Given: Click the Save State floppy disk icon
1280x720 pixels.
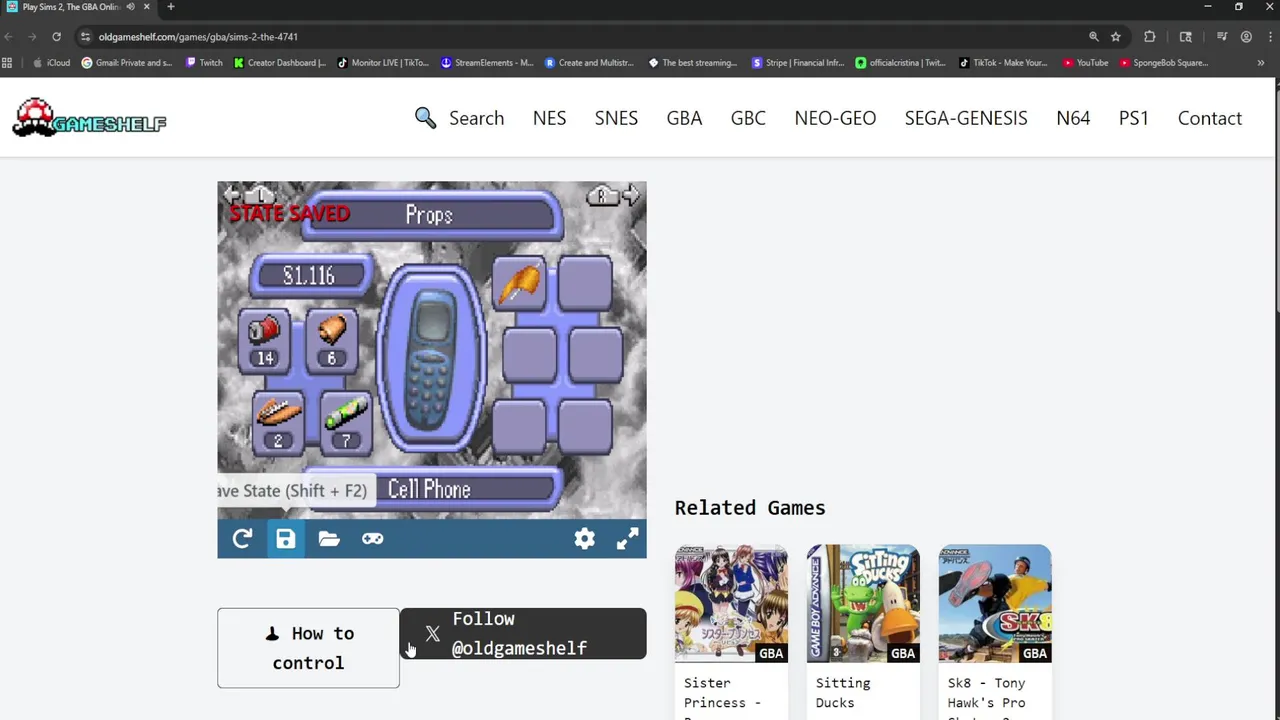Looking at the screenshot, I should tap(286, 539).
